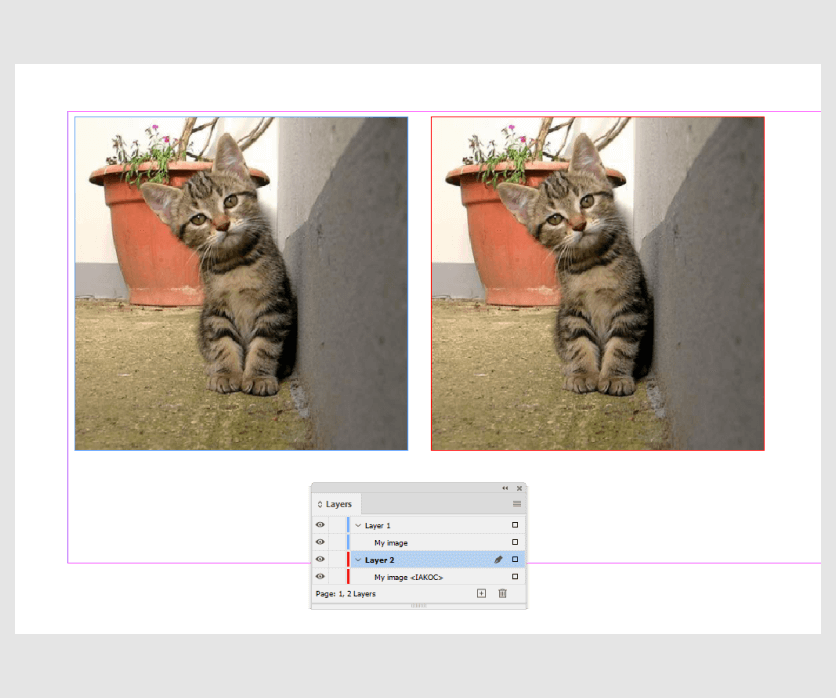Delete the selected layer using the trash icon

pos(502,593)
